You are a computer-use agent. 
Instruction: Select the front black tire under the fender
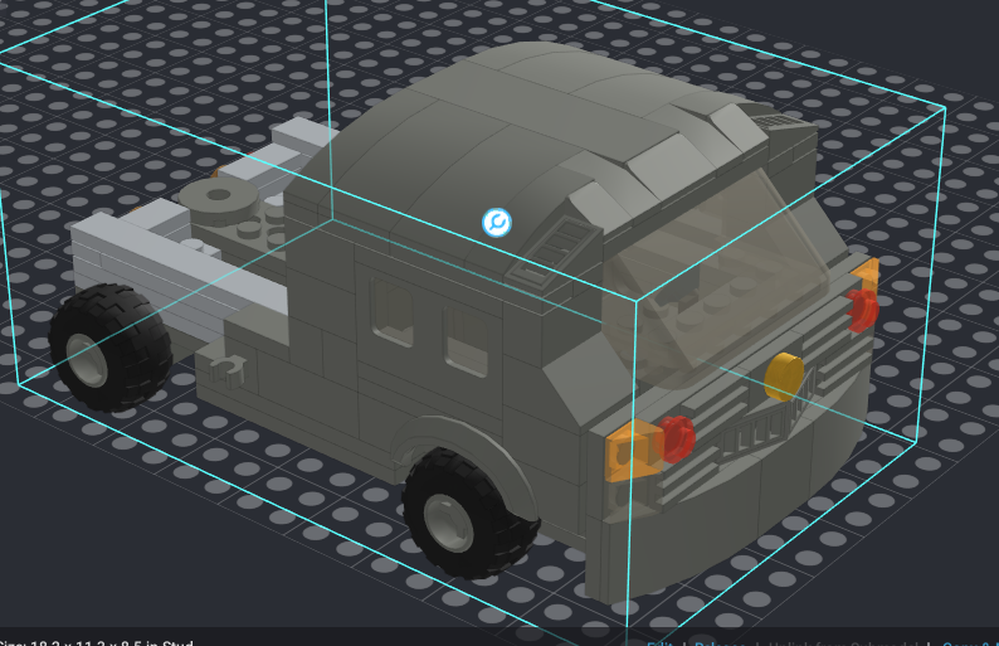[470, 513]
